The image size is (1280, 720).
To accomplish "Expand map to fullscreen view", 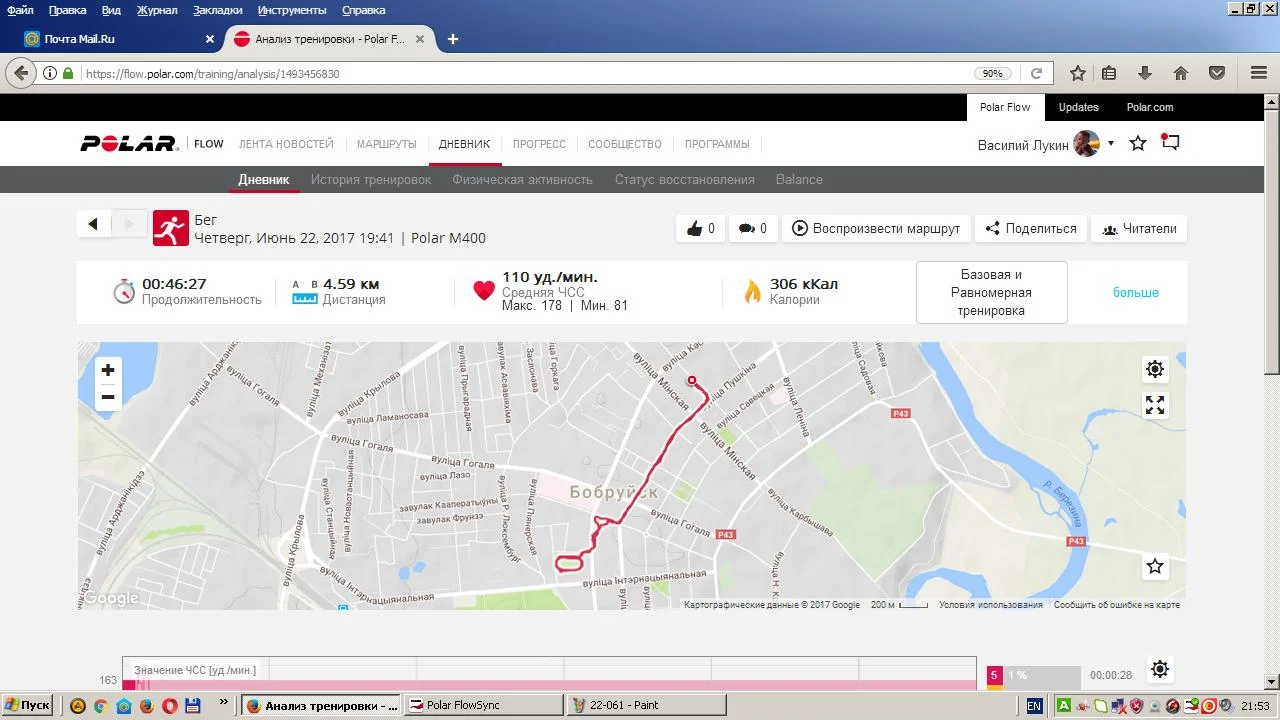I will 1155,405.
